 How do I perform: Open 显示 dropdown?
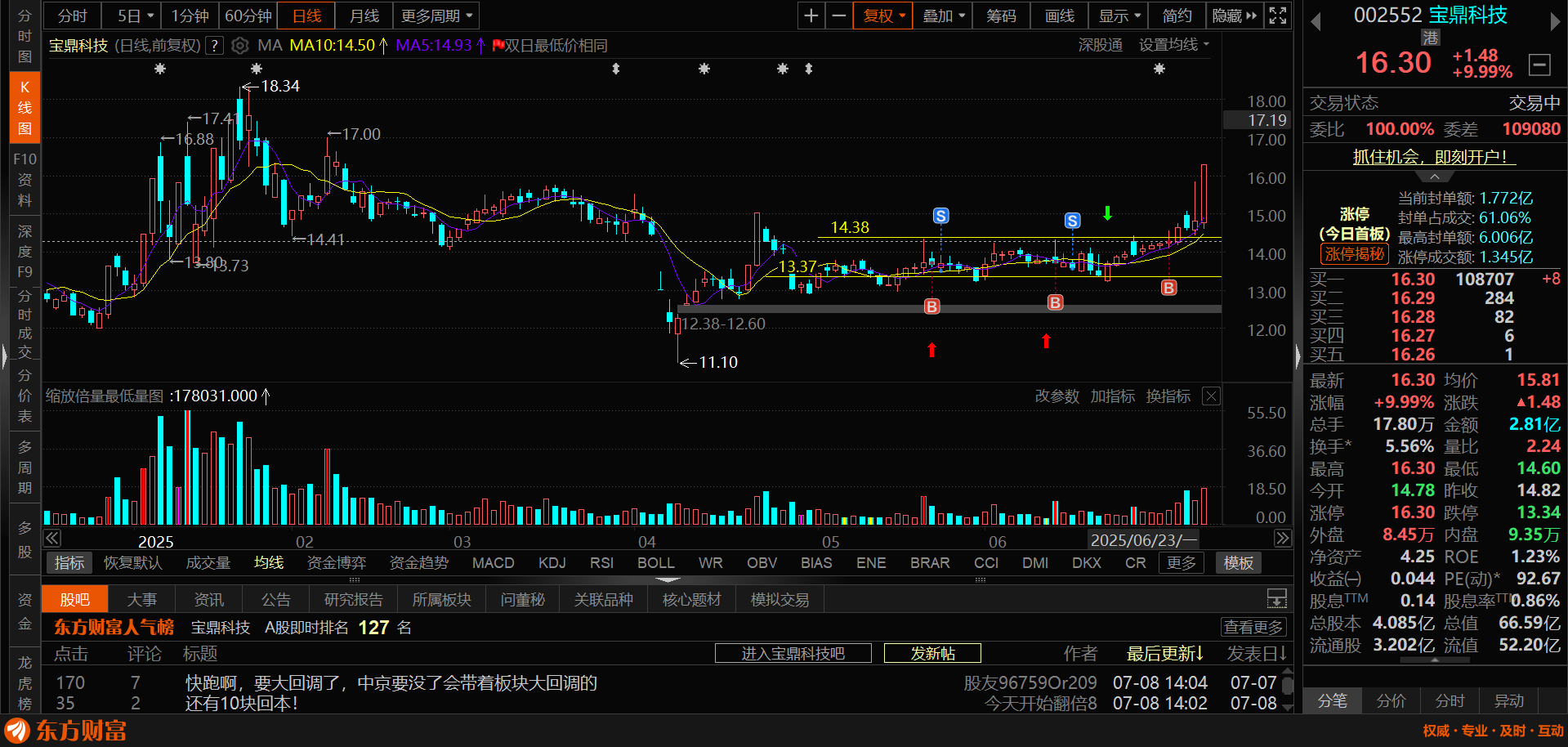pyautogui.click(x=1119, y=16)
